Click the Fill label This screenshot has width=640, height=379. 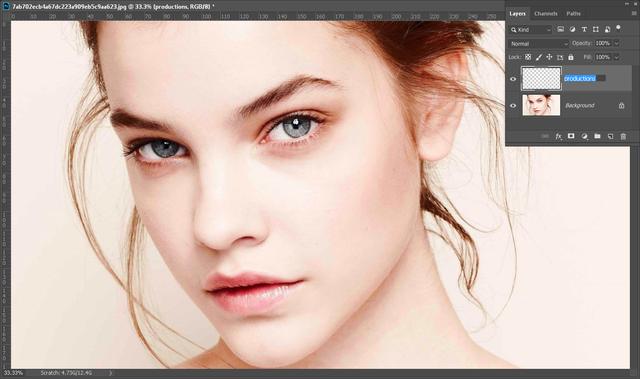tap(587, 57)
